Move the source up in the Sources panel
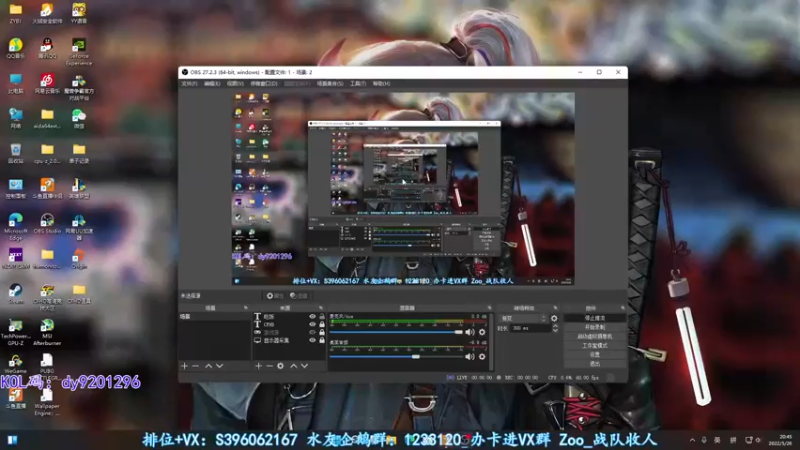Screen dimensions: 800x450 [x=293, y=366]
